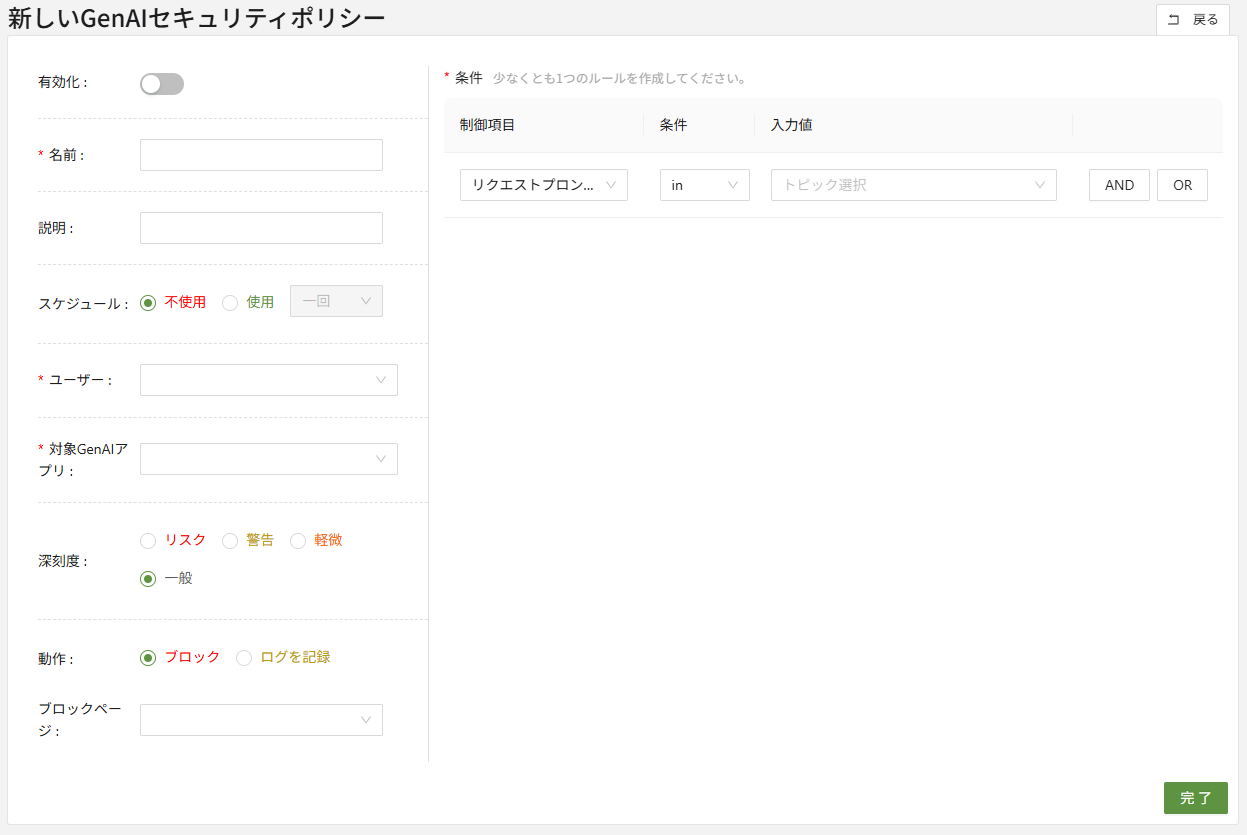Image resolution: width=1247 pixels, height=835 pixels.
Task: Open the リクエストプロンプト control item dropdown
Action: click(543, 185)
